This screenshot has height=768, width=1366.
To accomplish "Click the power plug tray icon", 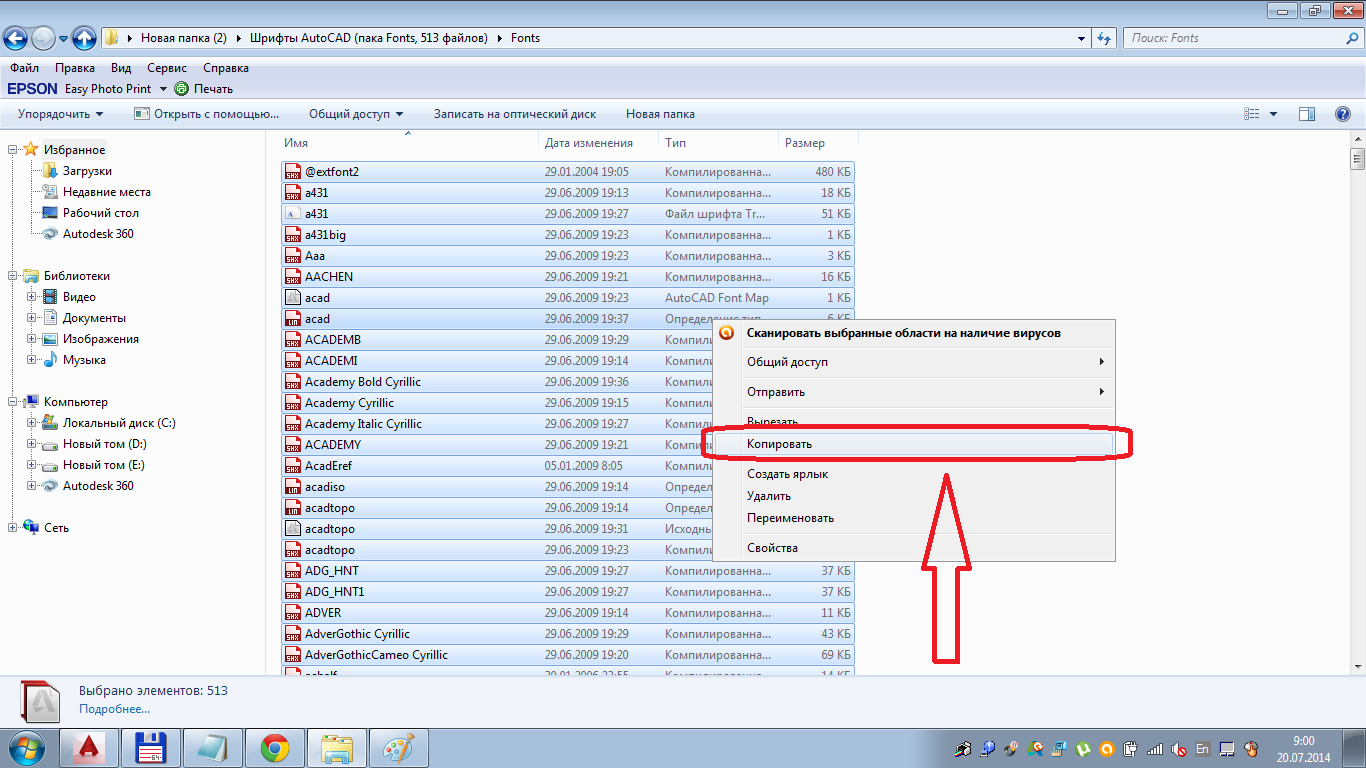I will tap(1131, 748).
